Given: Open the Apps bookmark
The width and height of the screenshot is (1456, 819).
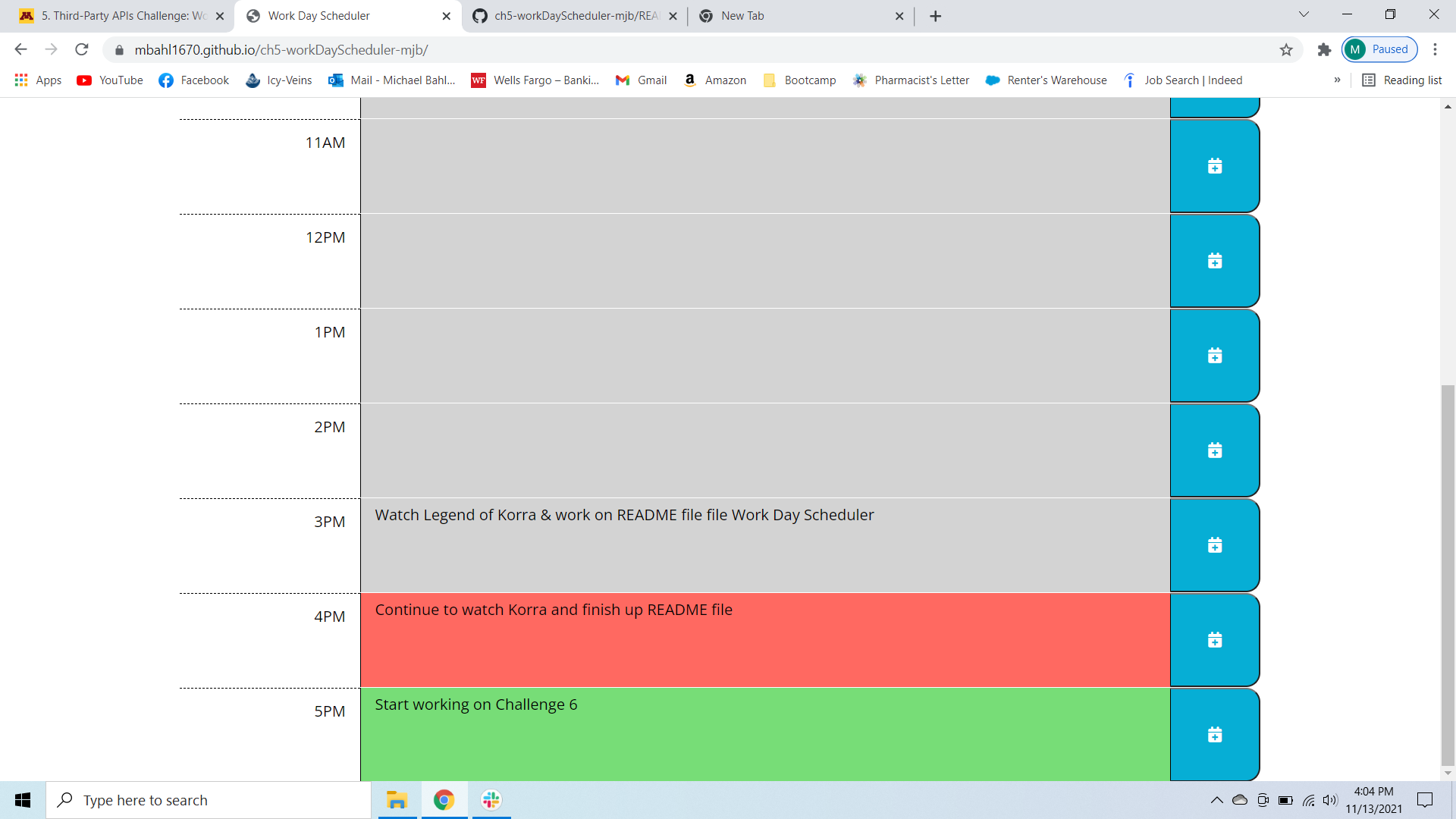Looking at the screenshot, I should click(x=39, y=80).
